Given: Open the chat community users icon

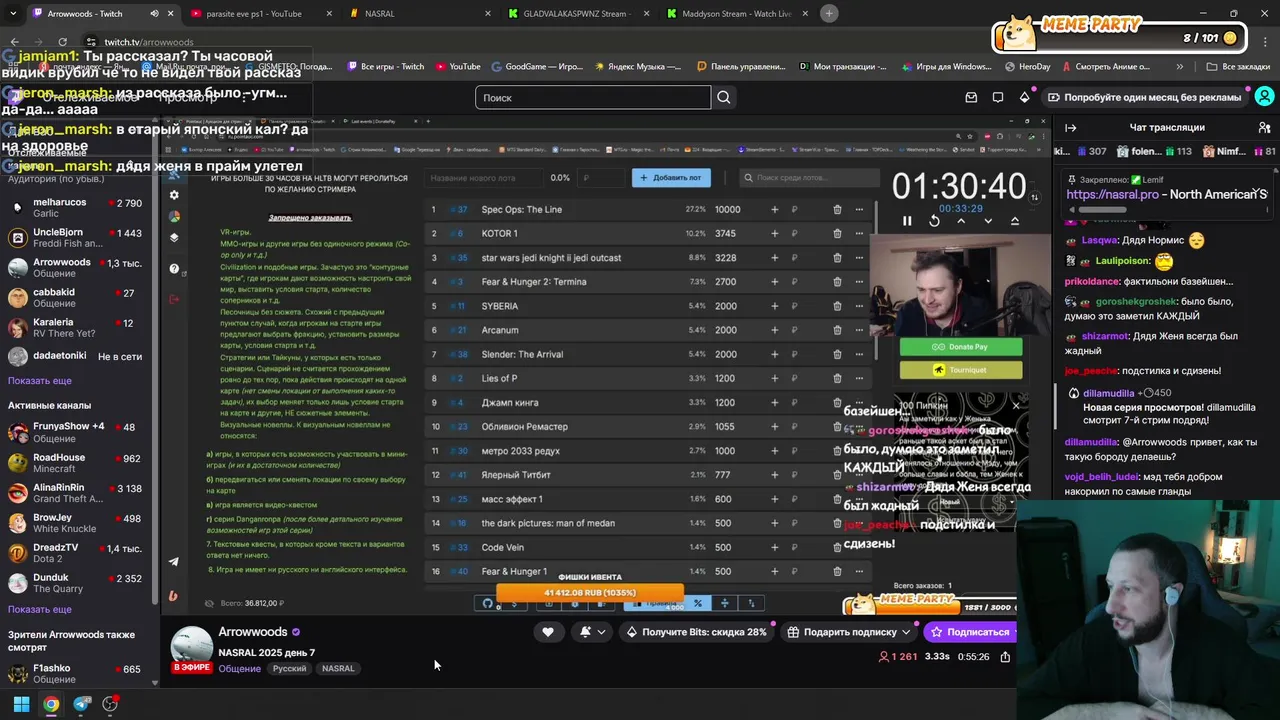Looking at the screenshot, I should (1264, 127).
